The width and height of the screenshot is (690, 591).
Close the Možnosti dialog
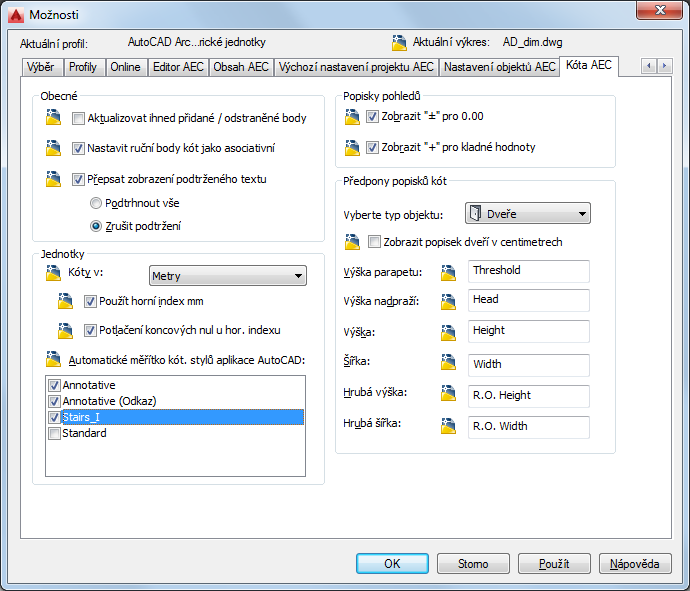coord(659,10)
